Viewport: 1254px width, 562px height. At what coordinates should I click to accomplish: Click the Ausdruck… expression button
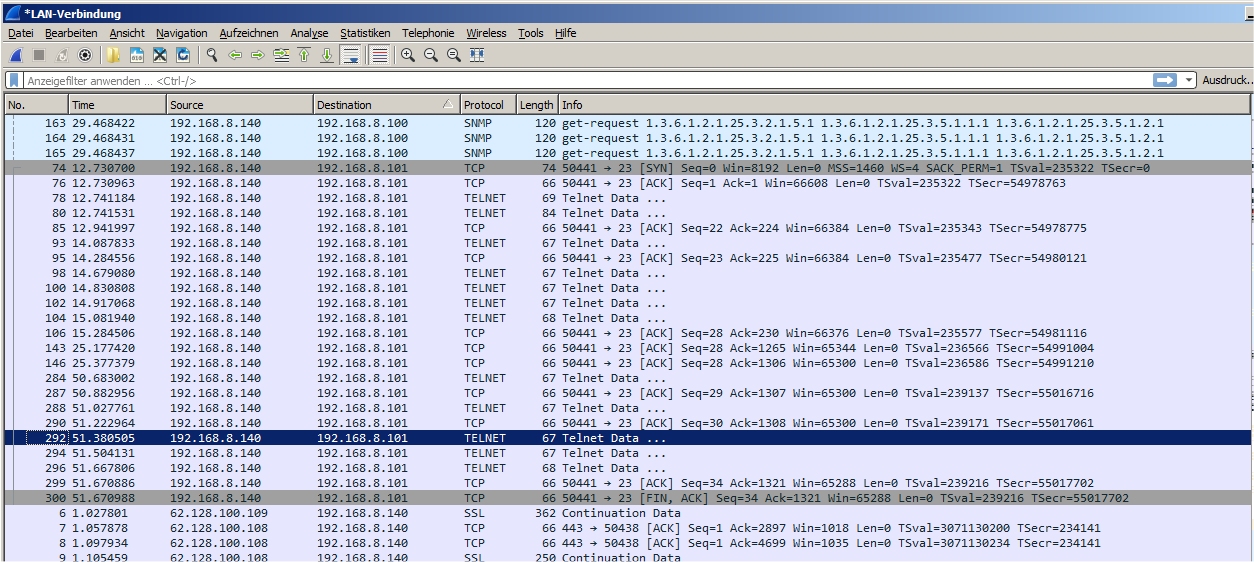(1227, 80)
